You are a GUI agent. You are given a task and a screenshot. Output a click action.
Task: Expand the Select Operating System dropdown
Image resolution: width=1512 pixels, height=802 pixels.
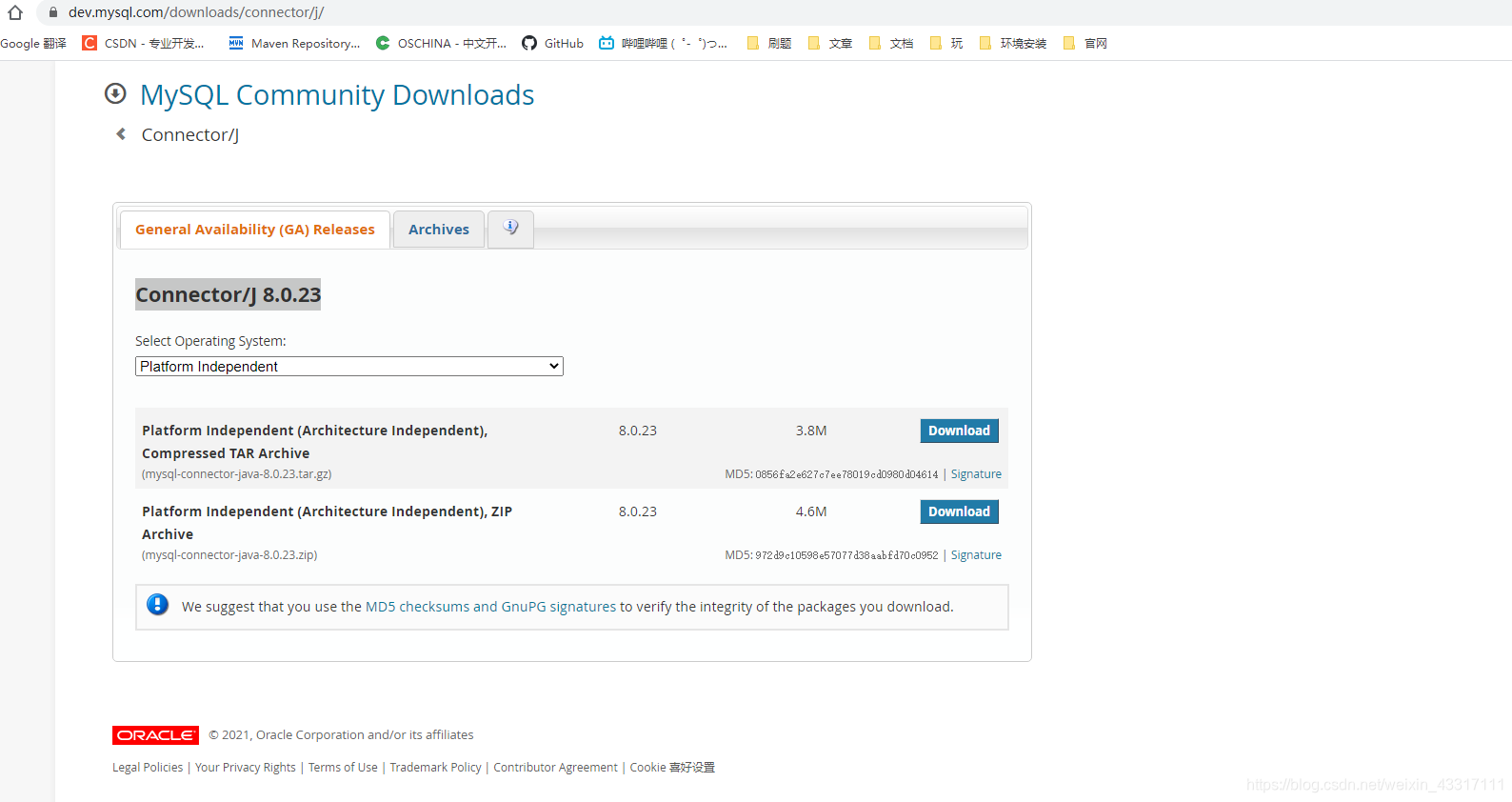349,367
